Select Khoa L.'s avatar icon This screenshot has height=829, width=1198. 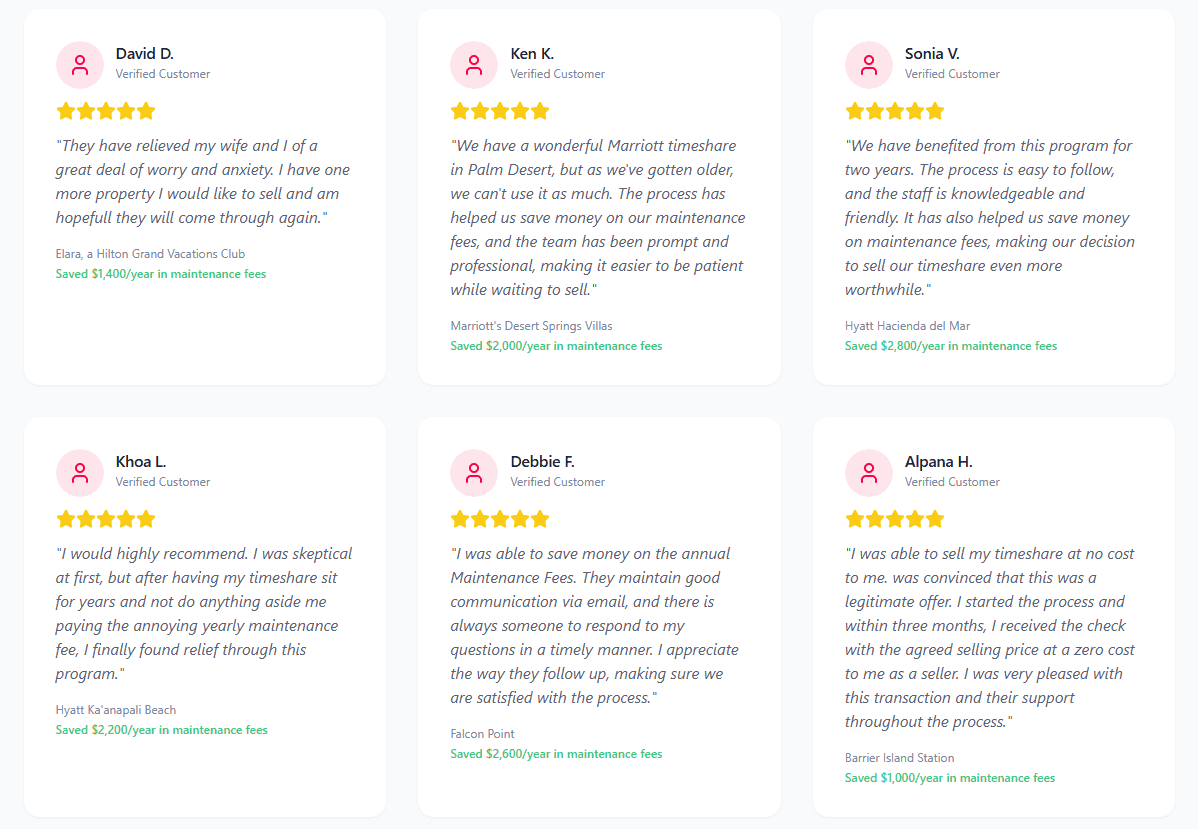80,473
